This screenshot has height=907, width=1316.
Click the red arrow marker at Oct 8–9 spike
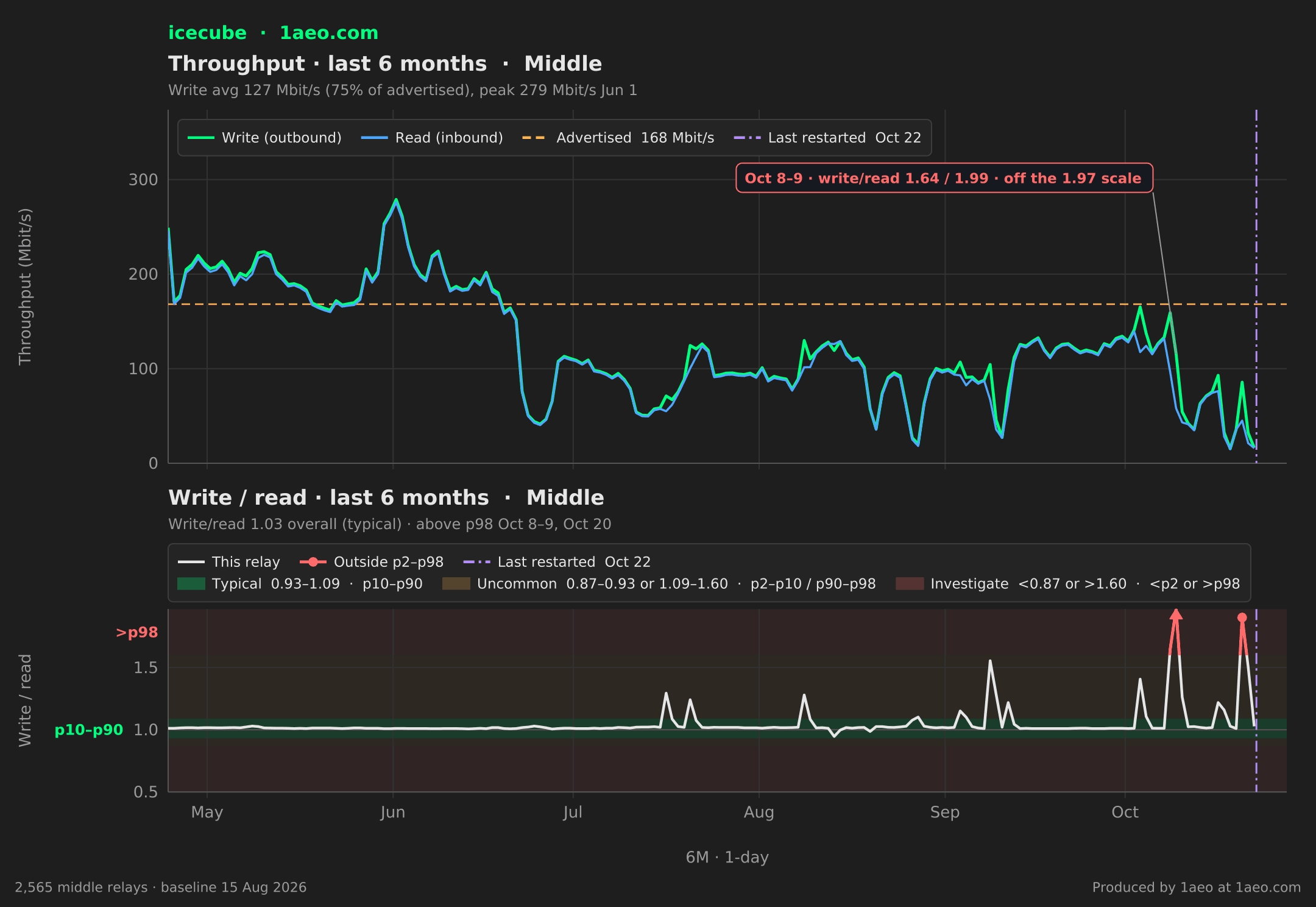pyautogui.click(x=1176, y=614)
